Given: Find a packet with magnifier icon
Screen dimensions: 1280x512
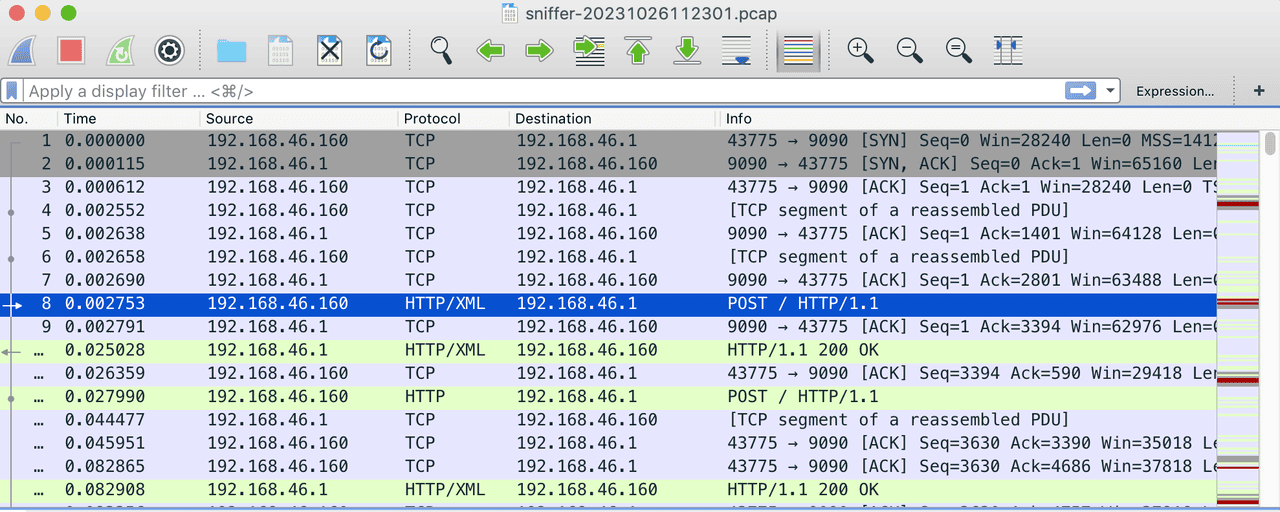Looking at the screenshot, I should [441, 50].
